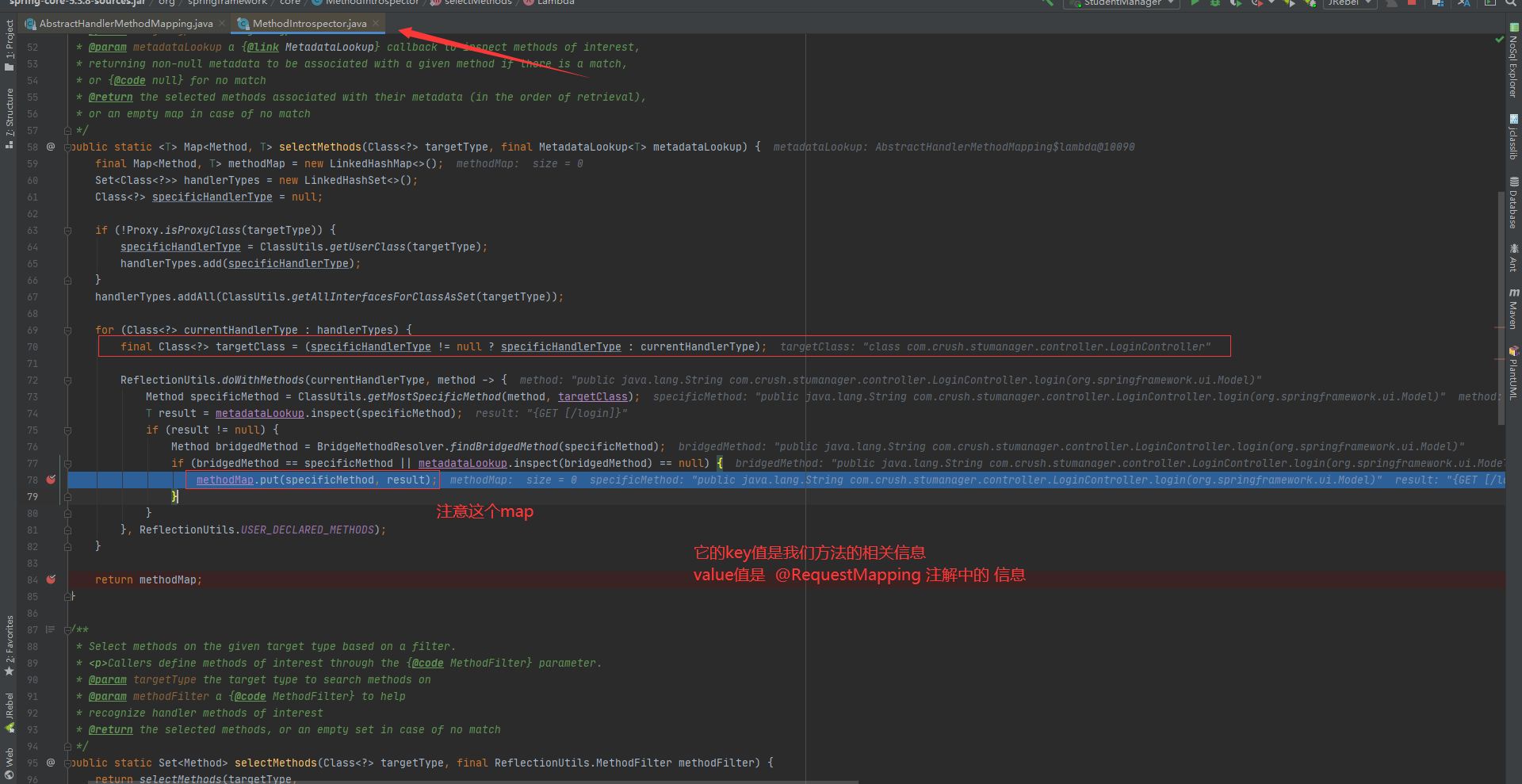The height and width of the screenshot is (784, 1522).
Task: Run StudentManager with coverage
Action: click(1235, 3)
